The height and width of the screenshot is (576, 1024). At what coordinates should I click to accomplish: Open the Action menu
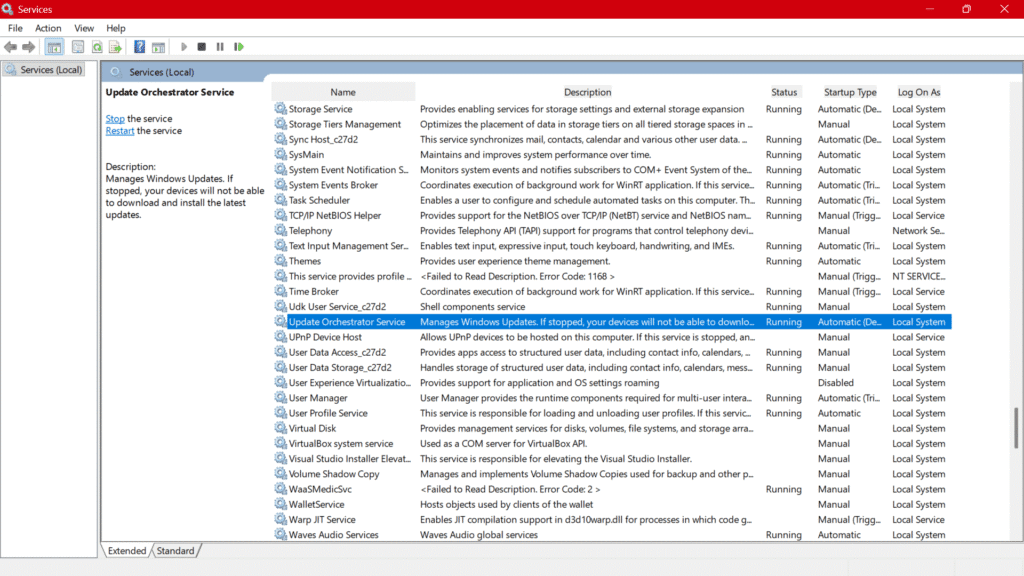tap(48, 28)
